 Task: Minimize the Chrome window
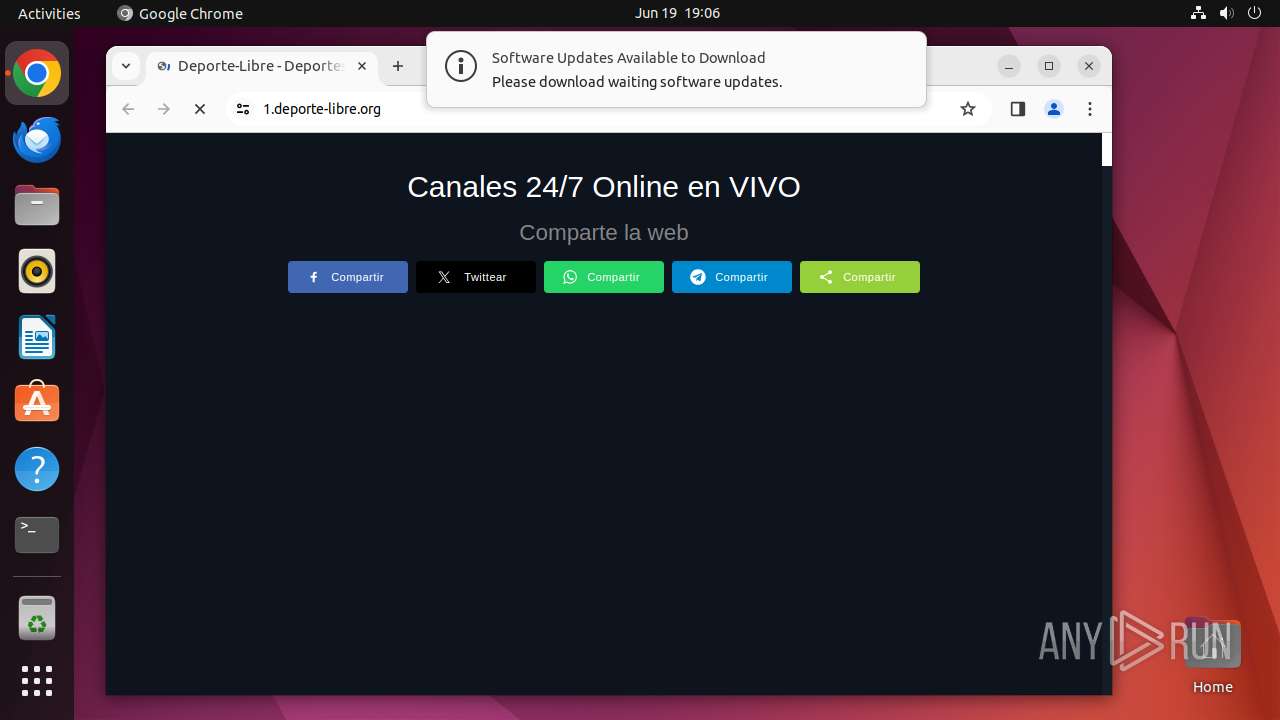click(1009, 66)
